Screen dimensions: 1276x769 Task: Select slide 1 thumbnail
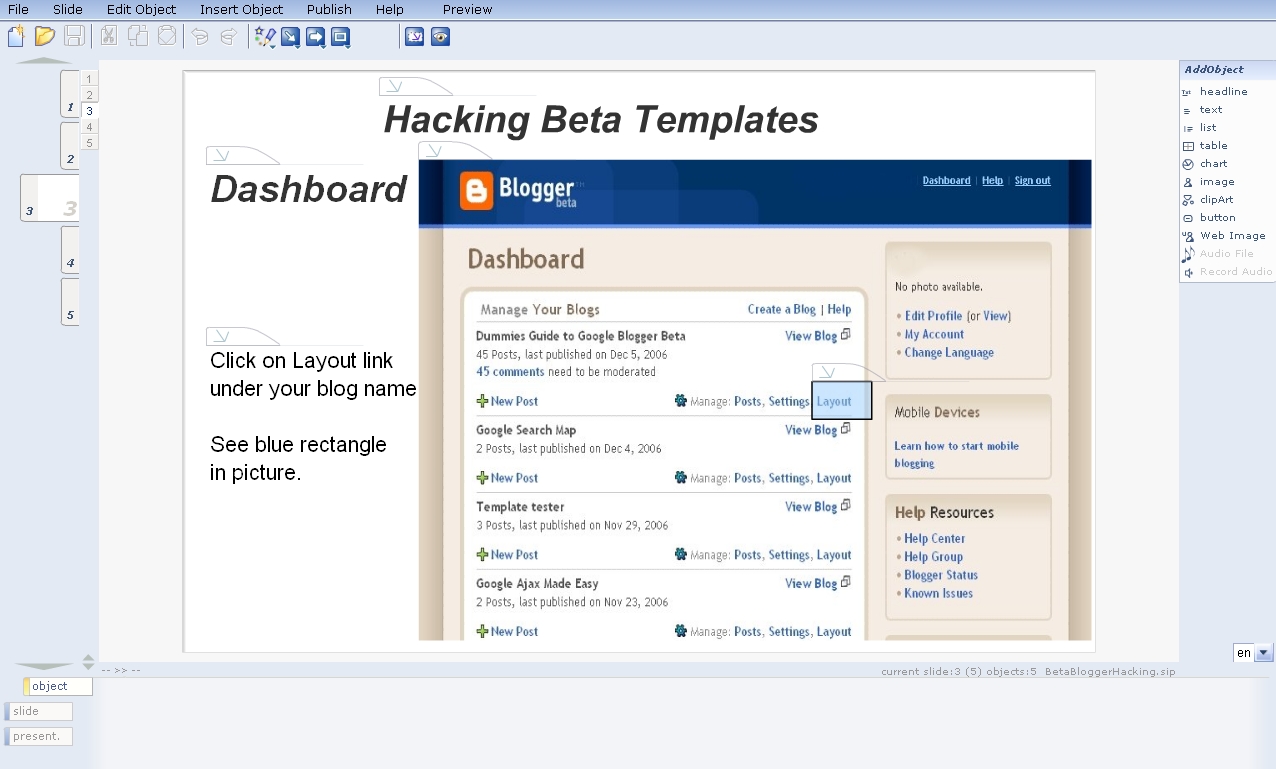click(69, 94)
